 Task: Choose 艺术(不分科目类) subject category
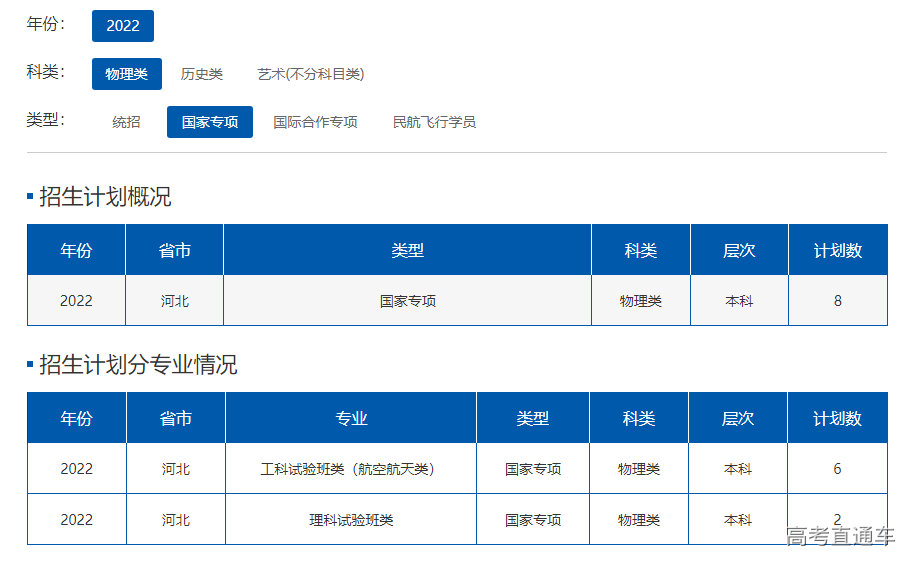point(311,74)
